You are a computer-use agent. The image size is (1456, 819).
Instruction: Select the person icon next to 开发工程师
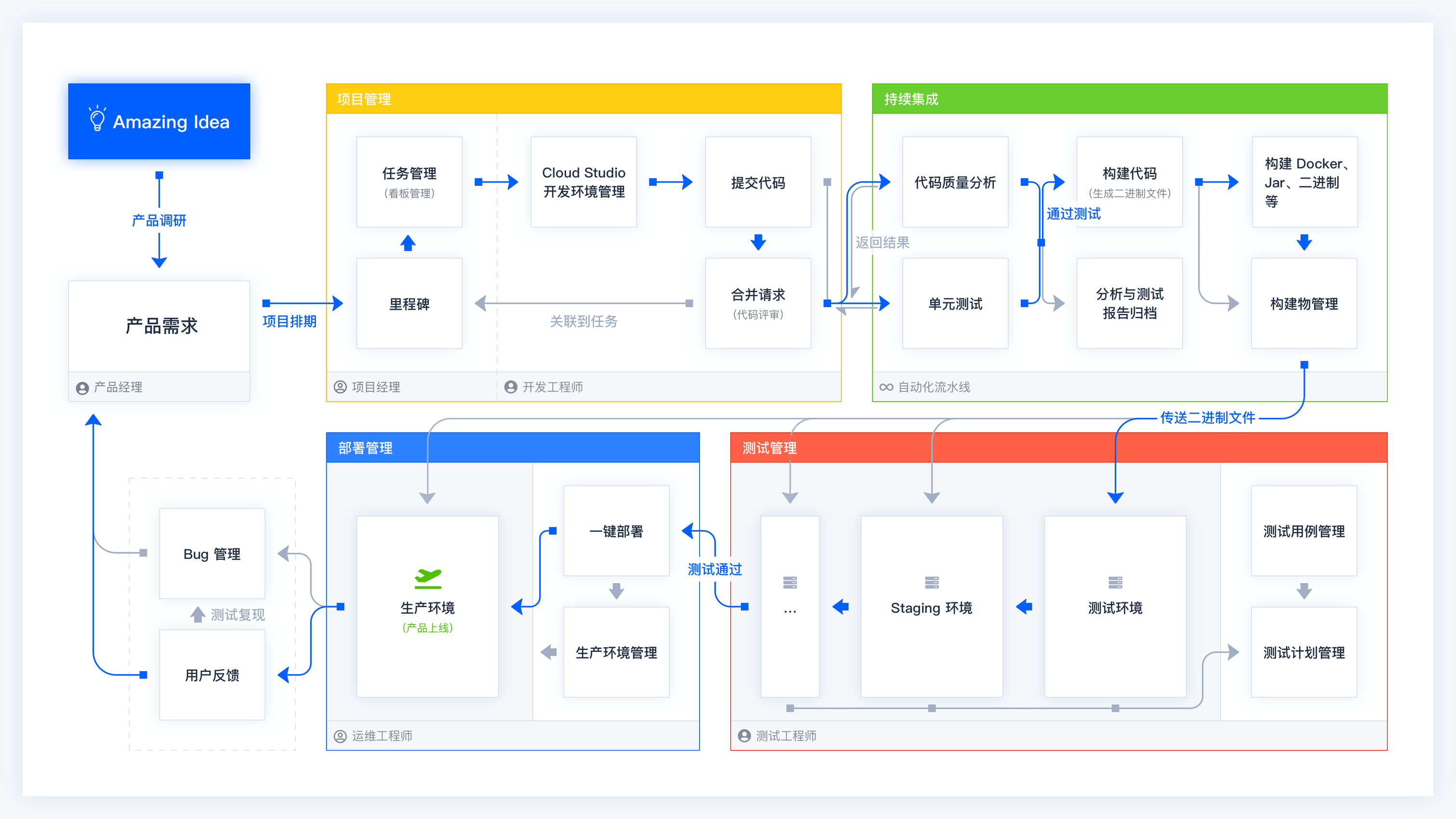(511, 387)
